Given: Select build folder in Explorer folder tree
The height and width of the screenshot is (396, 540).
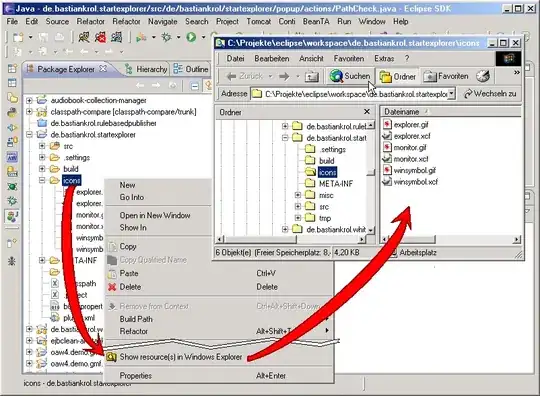Looking at the screenshot, I should coord(326,161).
